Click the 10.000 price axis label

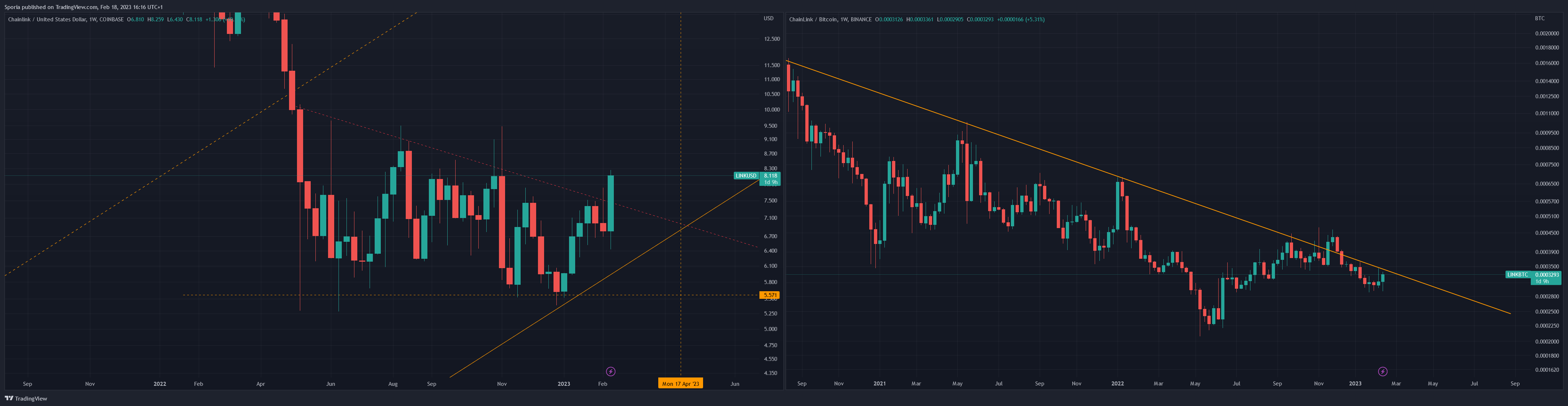pos(772,110)
